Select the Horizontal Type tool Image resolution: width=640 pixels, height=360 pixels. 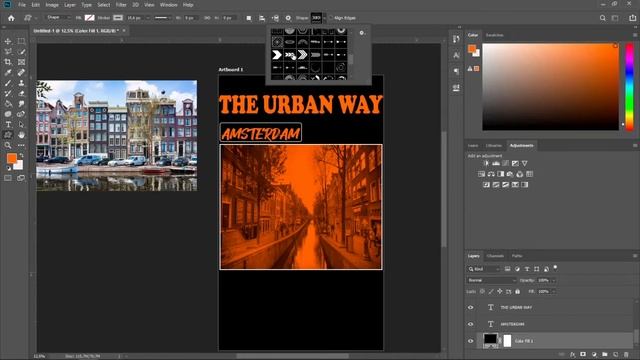click(8, 124)
